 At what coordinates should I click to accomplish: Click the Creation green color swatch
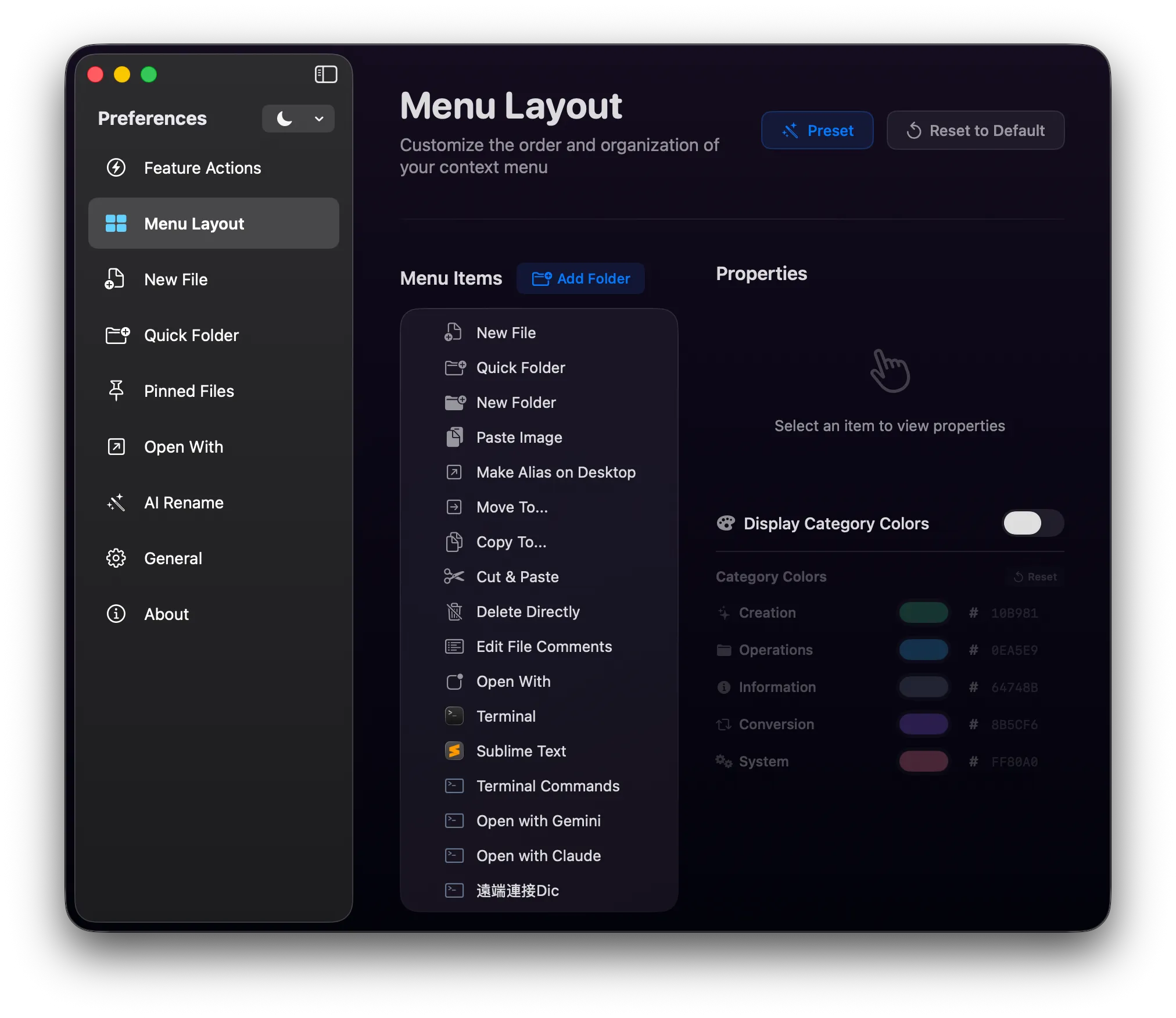coord(923,612)
